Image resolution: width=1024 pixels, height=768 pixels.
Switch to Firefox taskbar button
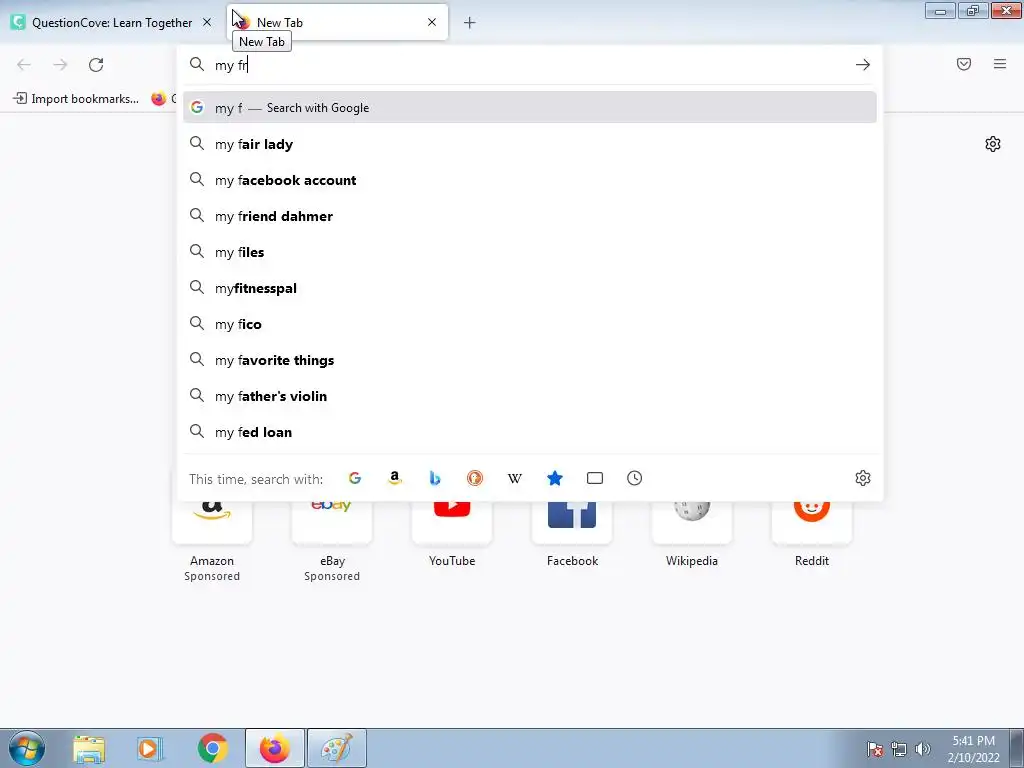tap(275, 748)
